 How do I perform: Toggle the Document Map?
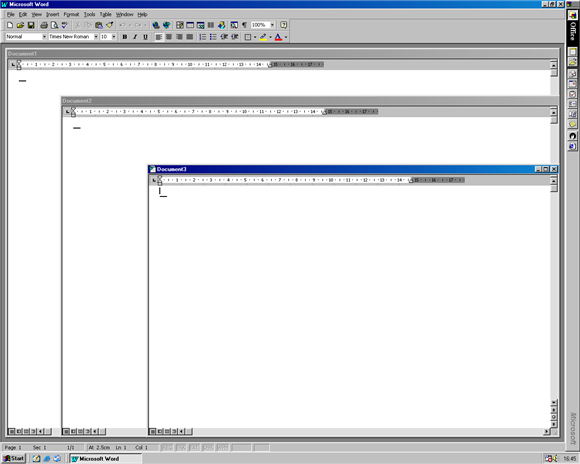(234, 25)
